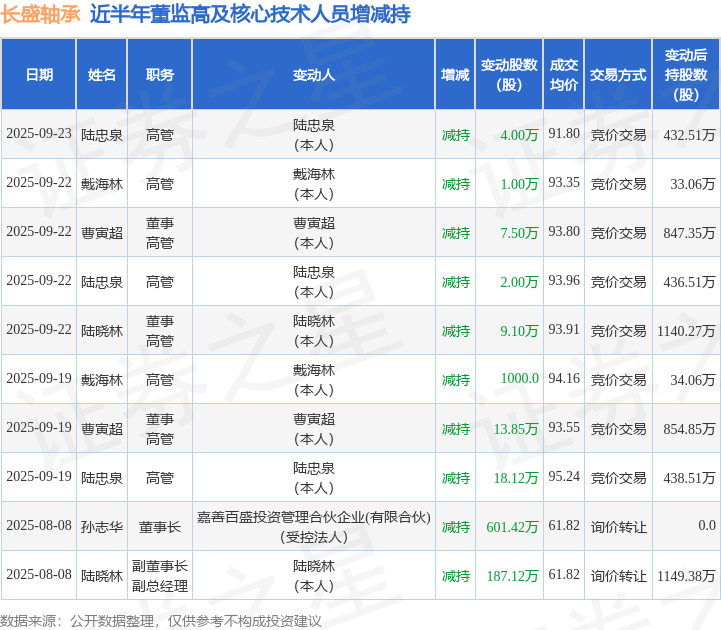Click the price 93.35
This screenshot has height=630, width=721.
click(x=564, y=183)
